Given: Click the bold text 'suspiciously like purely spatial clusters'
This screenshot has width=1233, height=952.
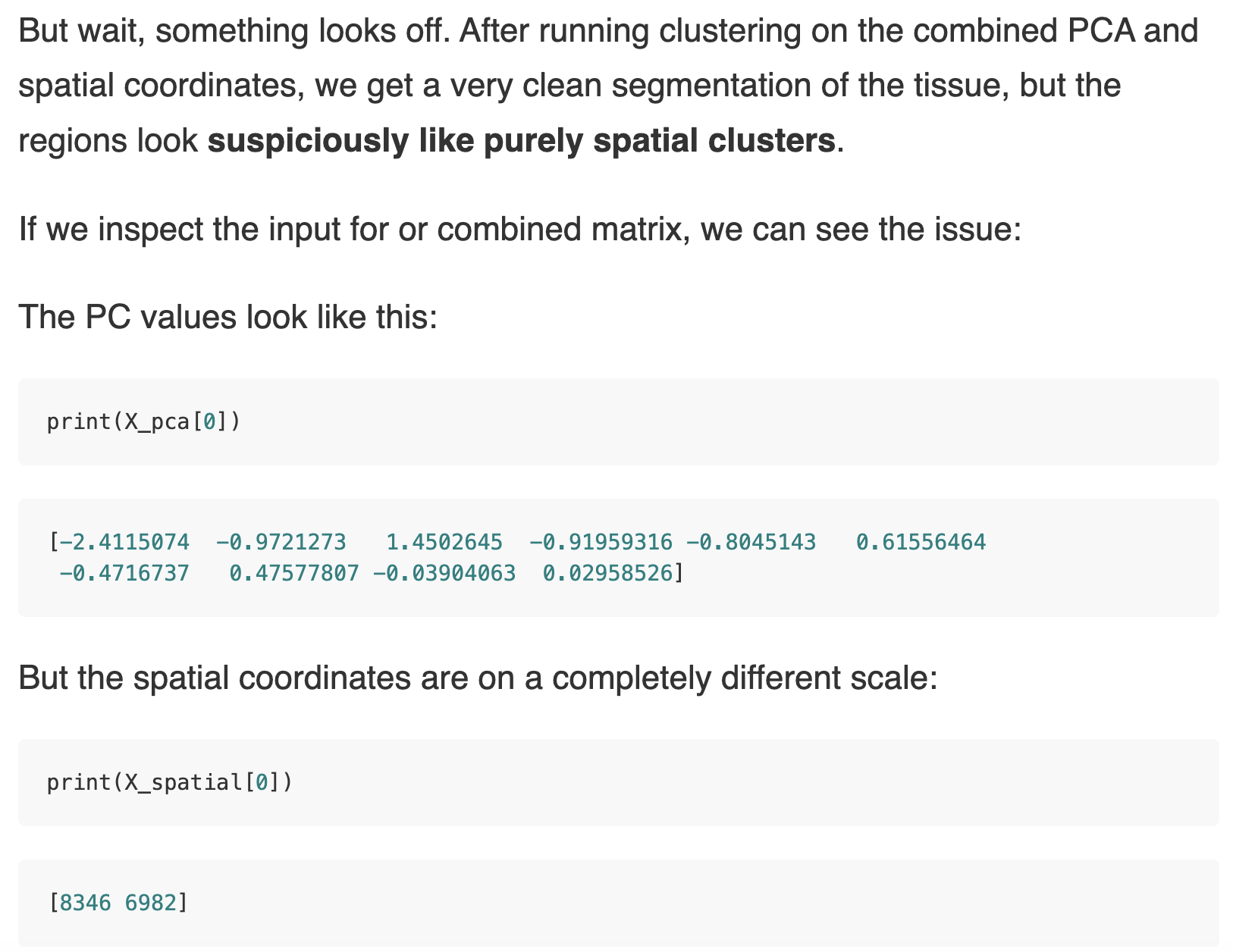Looking at the screenshot, I should tap(522, 141).
